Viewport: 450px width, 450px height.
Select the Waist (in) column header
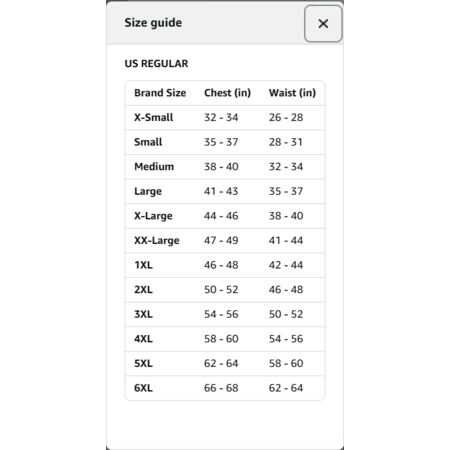tap(292, 93)
